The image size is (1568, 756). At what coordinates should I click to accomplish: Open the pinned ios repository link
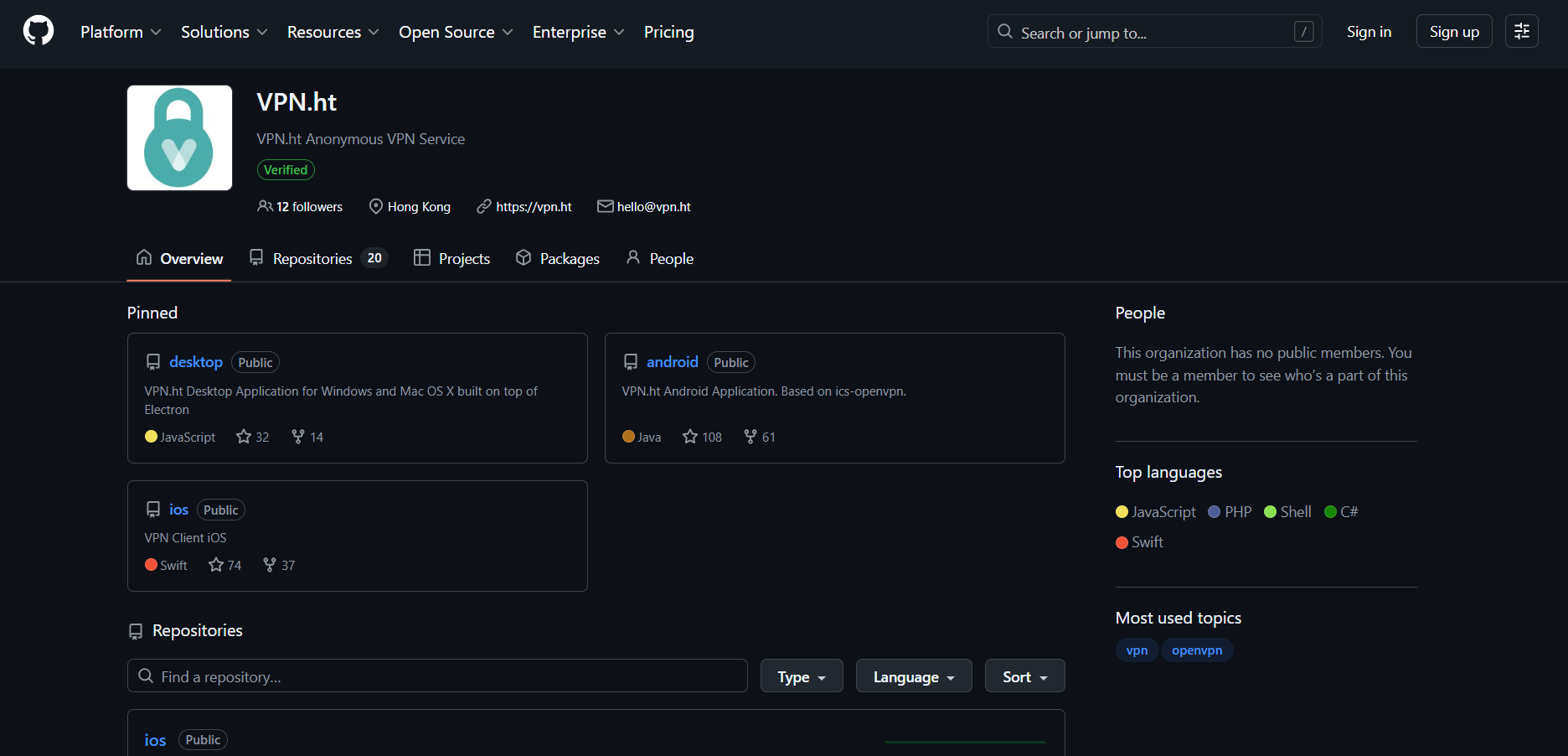click(x=179, y=510)
